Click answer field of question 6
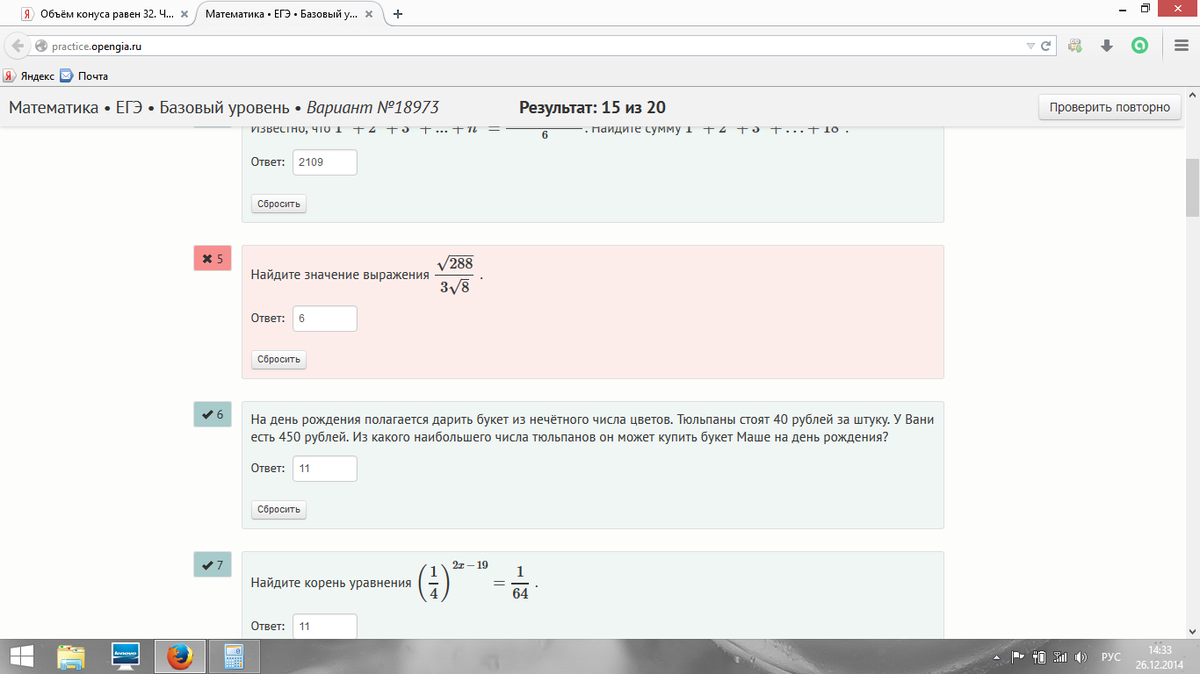 tap(325, 469)
